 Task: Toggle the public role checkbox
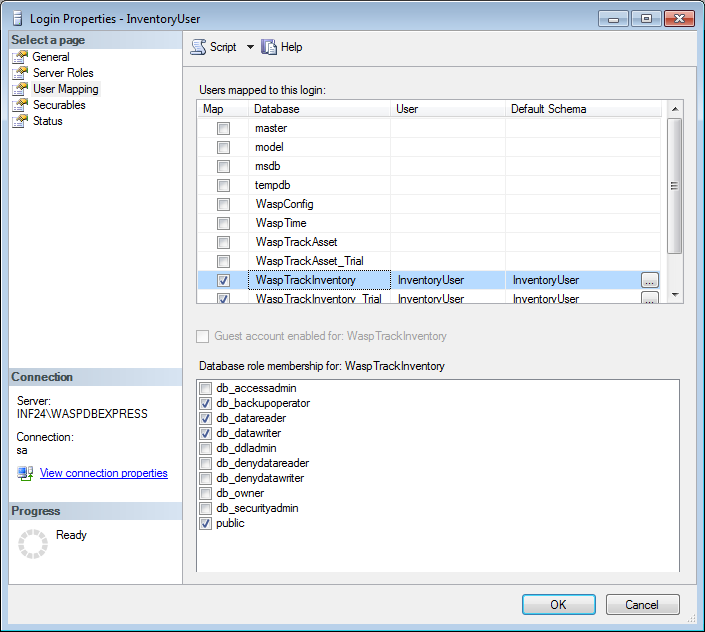pos(205,524)
